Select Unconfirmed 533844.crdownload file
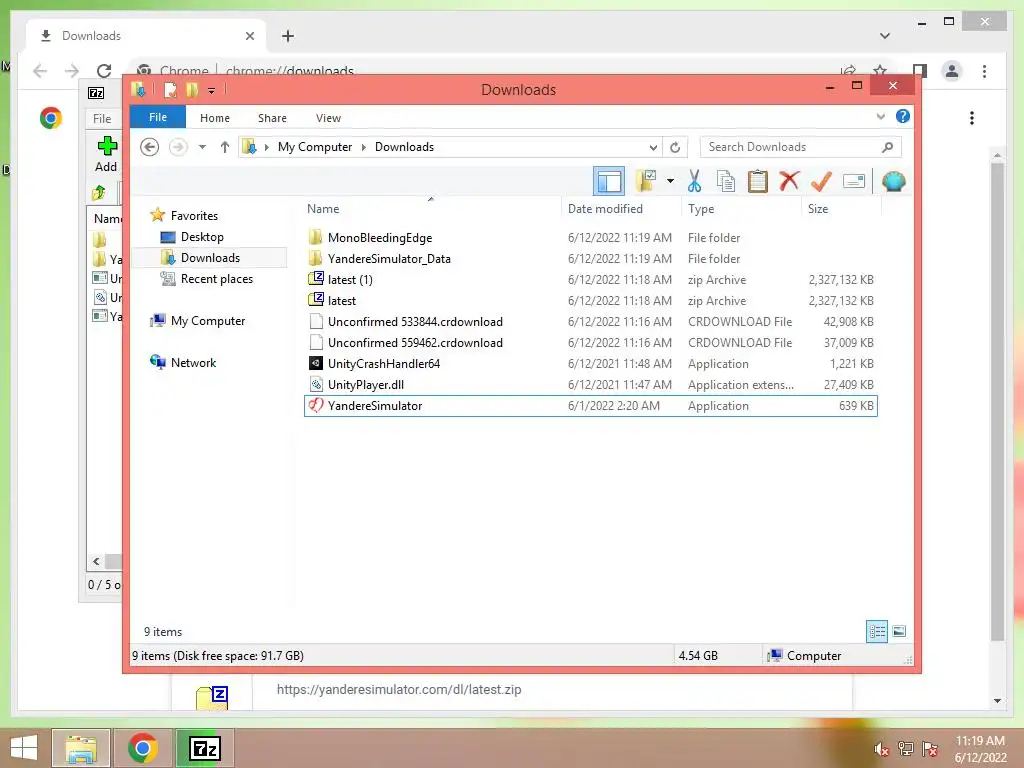The height and width of the screenshot is (768, 1024). [590, 321]
